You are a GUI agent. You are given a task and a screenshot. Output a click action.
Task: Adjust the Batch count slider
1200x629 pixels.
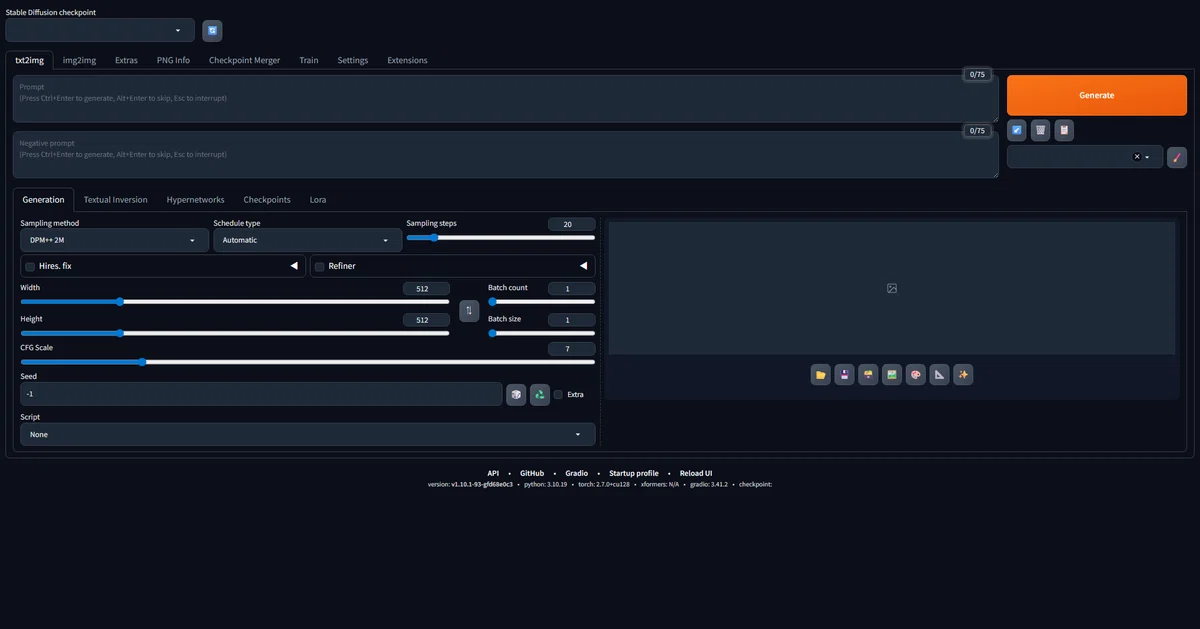tap(541, 301)
